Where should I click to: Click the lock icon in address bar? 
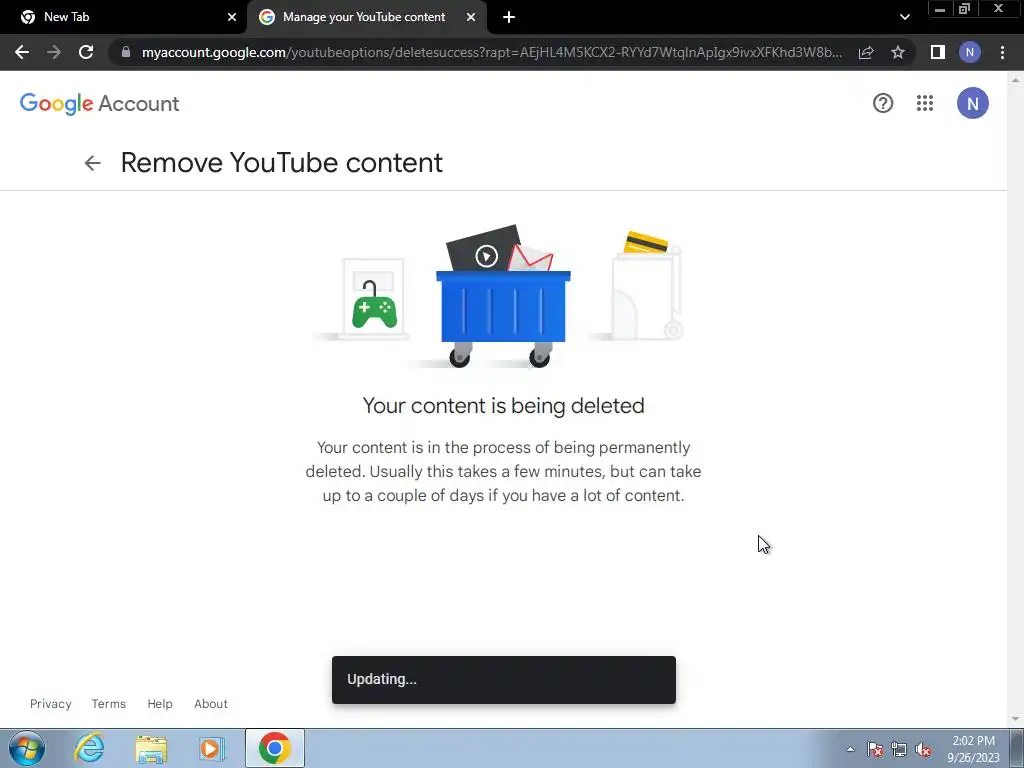click(126, 52)
